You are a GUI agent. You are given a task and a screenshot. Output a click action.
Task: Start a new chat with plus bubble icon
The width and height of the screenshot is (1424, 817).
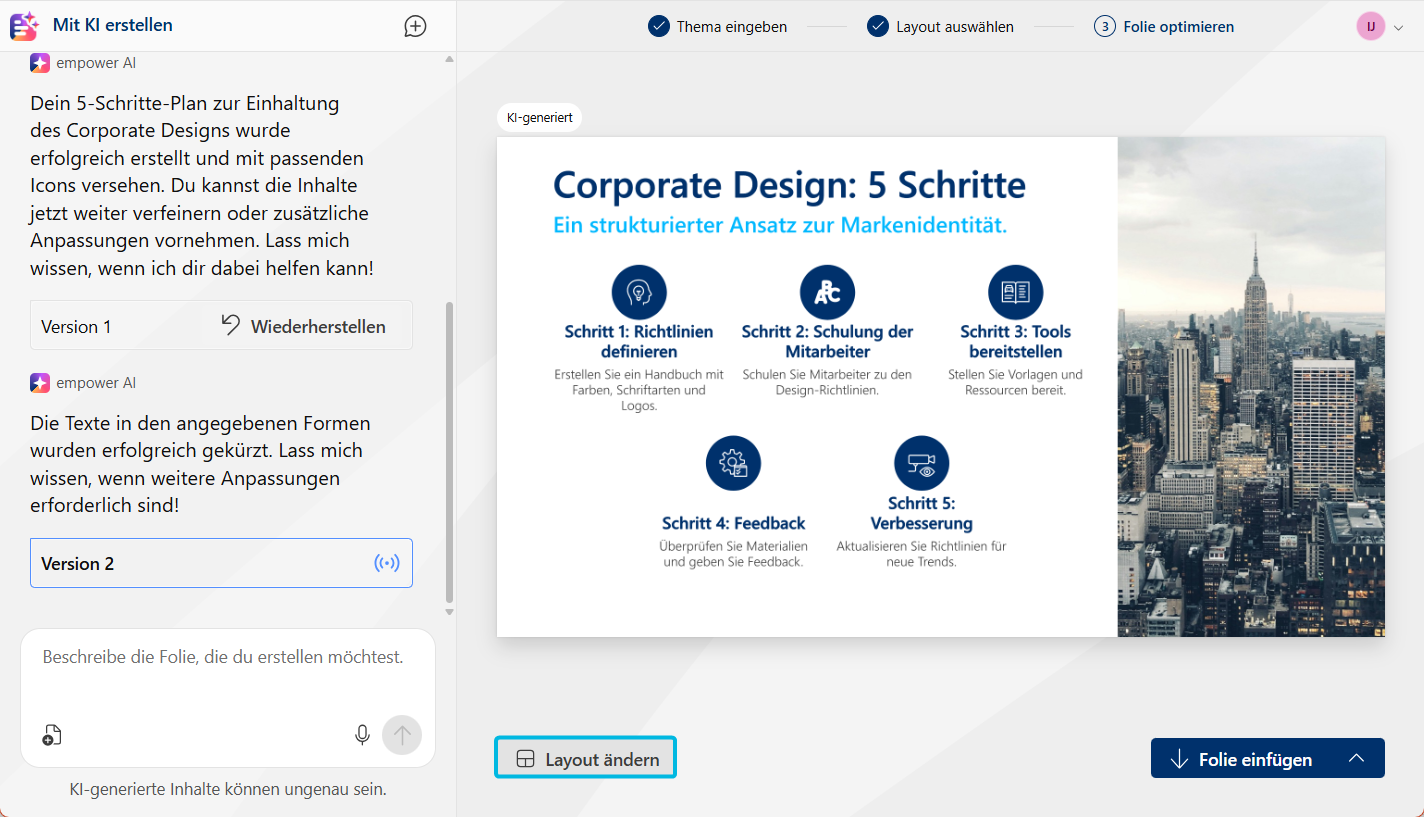415,27
